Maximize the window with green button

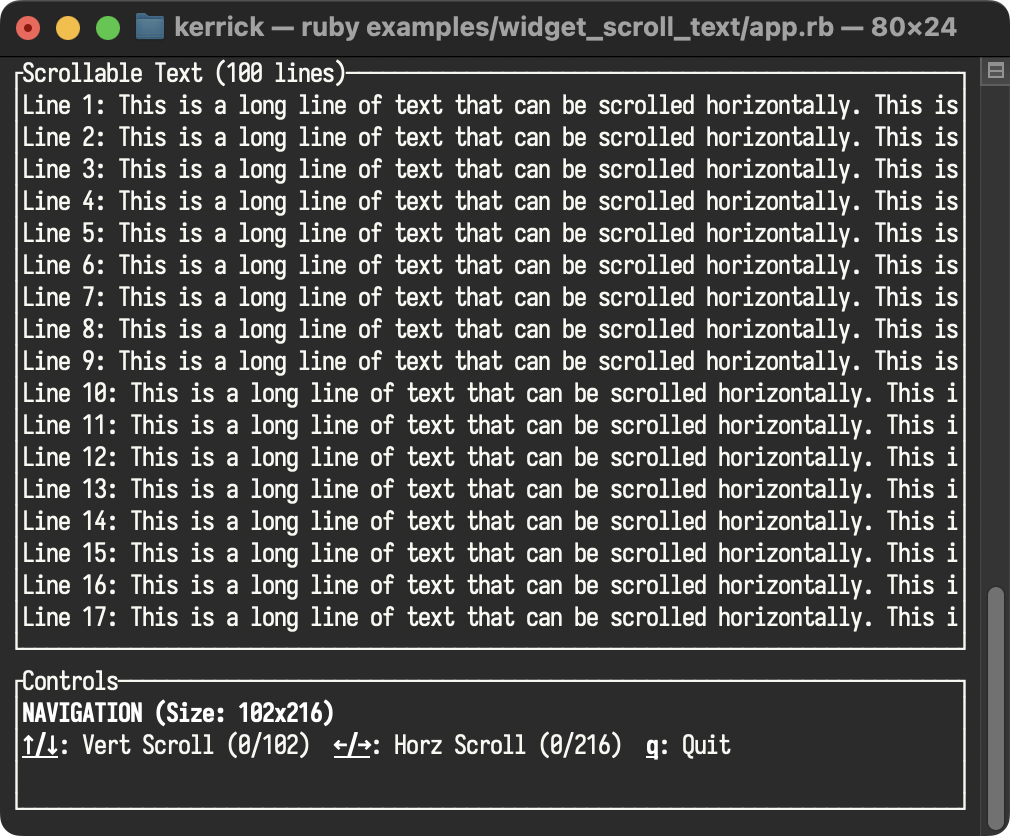click(108, 28)
